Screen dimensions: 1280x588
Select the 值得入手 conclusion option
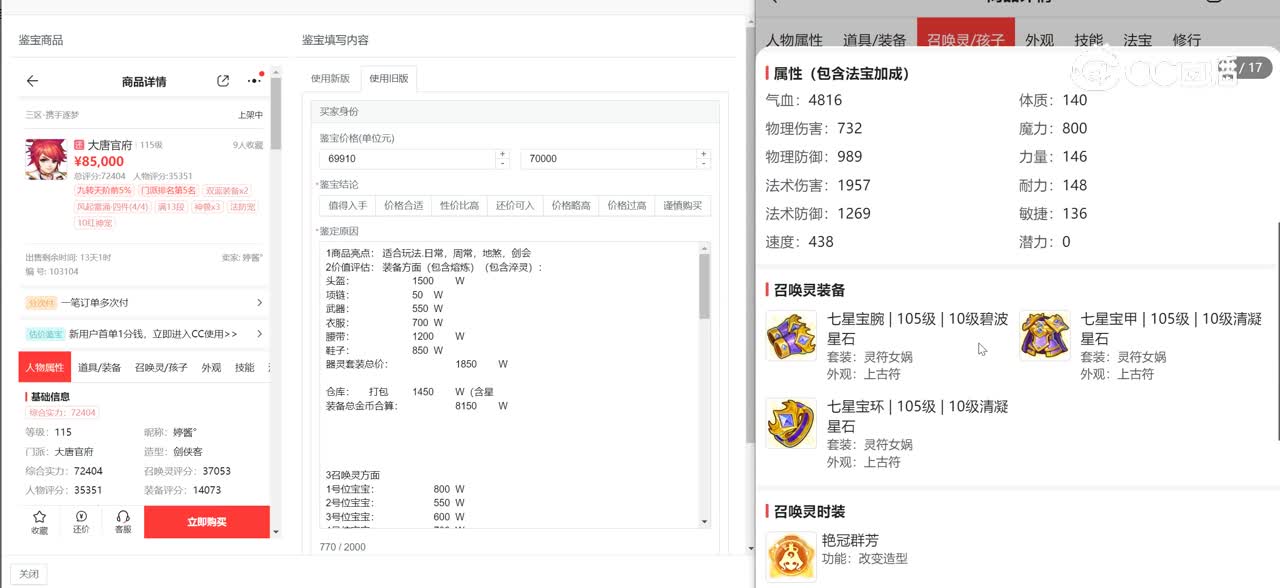(347, 205)
